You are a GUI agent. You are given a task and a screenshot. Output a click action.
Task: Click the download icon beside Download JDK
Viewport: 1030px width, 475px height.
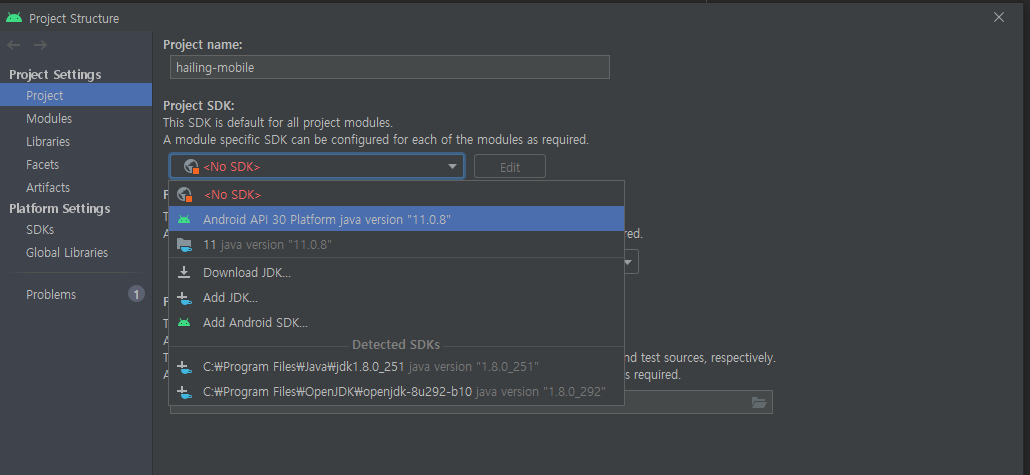184,272
